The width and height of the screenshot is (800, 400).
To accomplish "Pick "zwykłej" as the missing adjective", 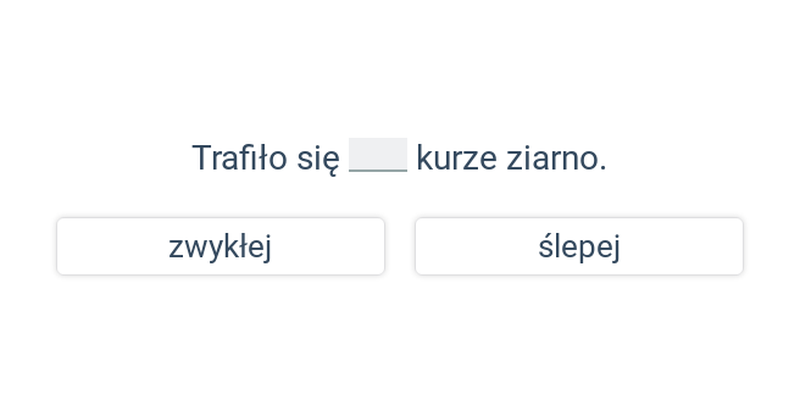I will [x=220, y=246].
